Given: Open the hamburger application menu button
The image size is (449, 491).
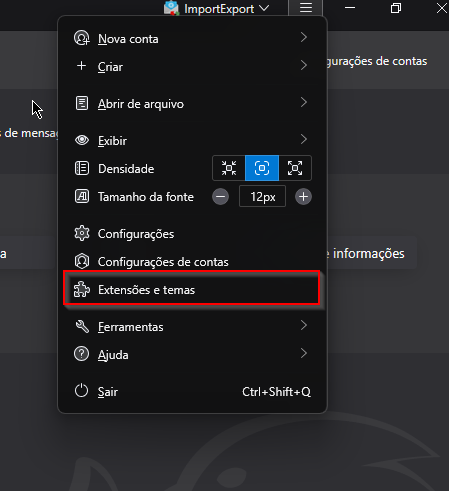Looking at the screenshot, I should click(x=305, y=8).
